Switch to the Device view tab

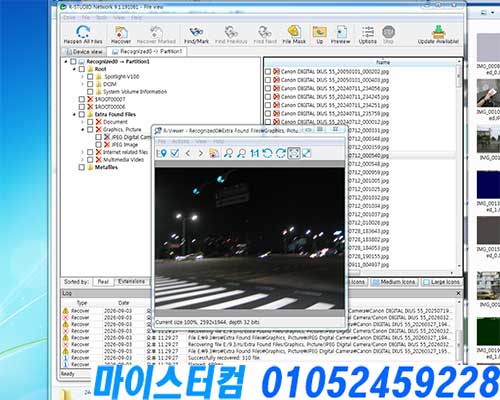click(84, 52)
